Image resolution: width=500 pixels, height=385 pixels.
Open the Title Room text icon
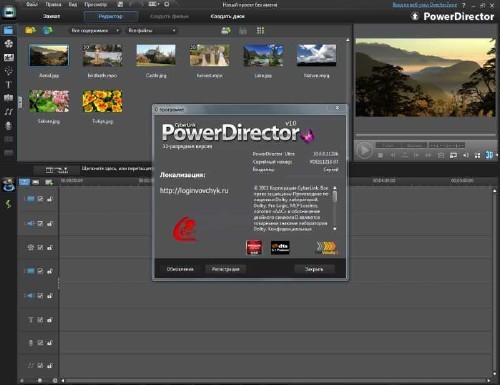[x=9, y=85]
